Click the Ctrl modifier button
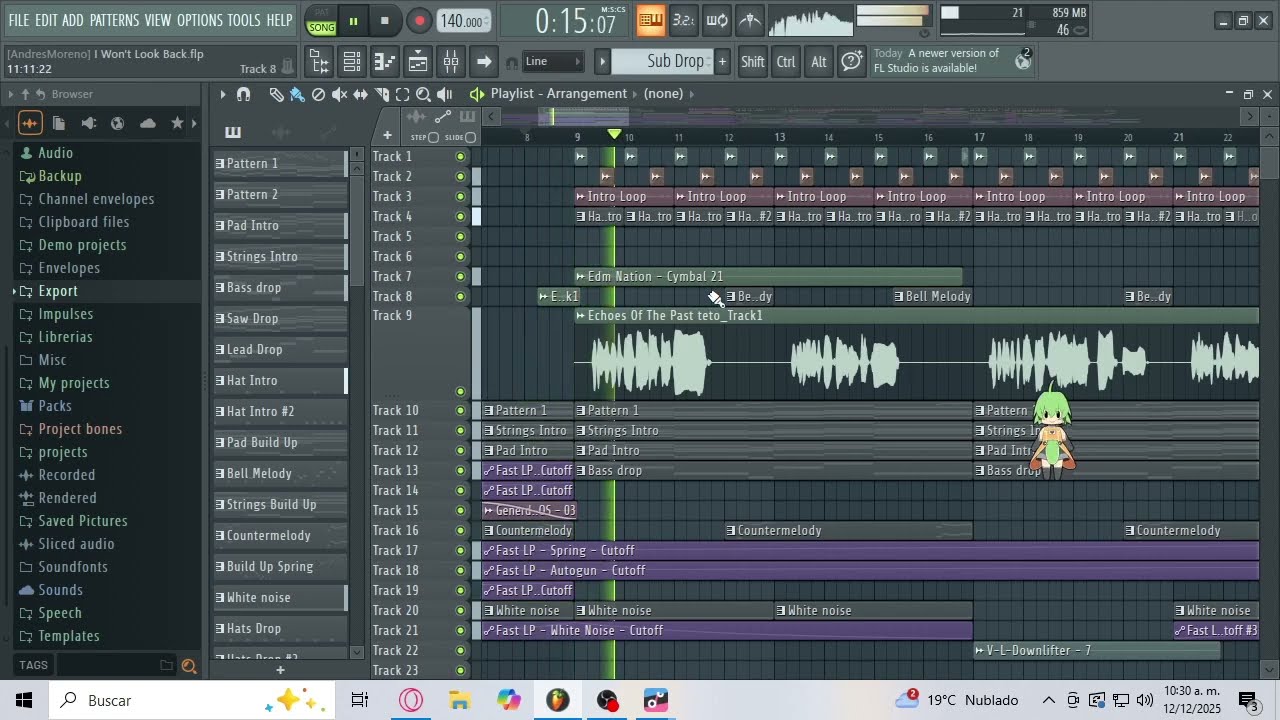Image resolution: width=1280 pixels, height=720 pixels. (786, 62)
